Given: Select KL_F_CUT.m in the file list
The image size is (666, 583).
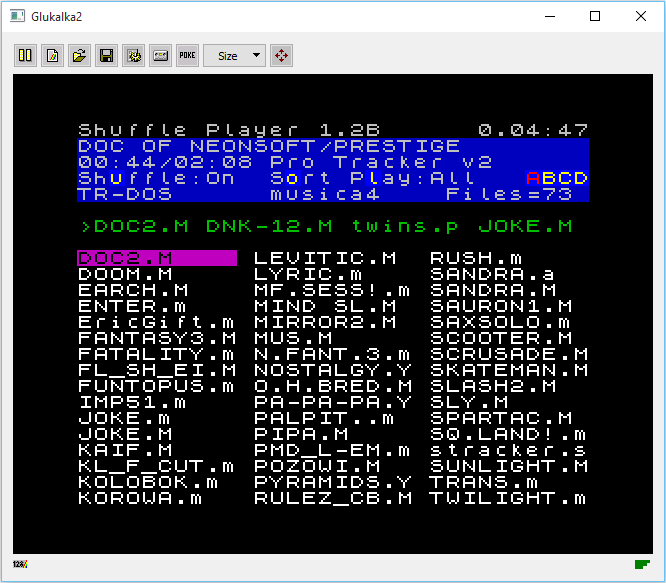Looking at the screenshot, I should click(x=156, y=467).
